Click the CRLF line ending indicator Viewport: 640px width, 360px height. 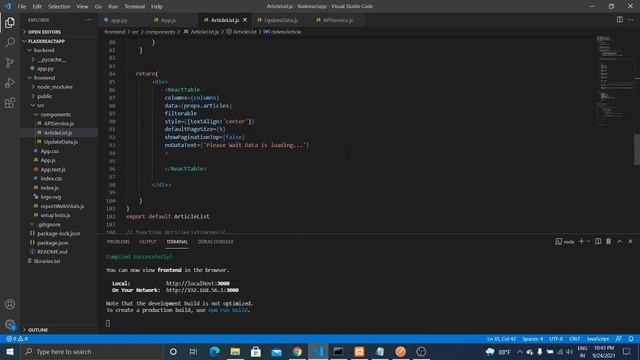coord(575,339)
